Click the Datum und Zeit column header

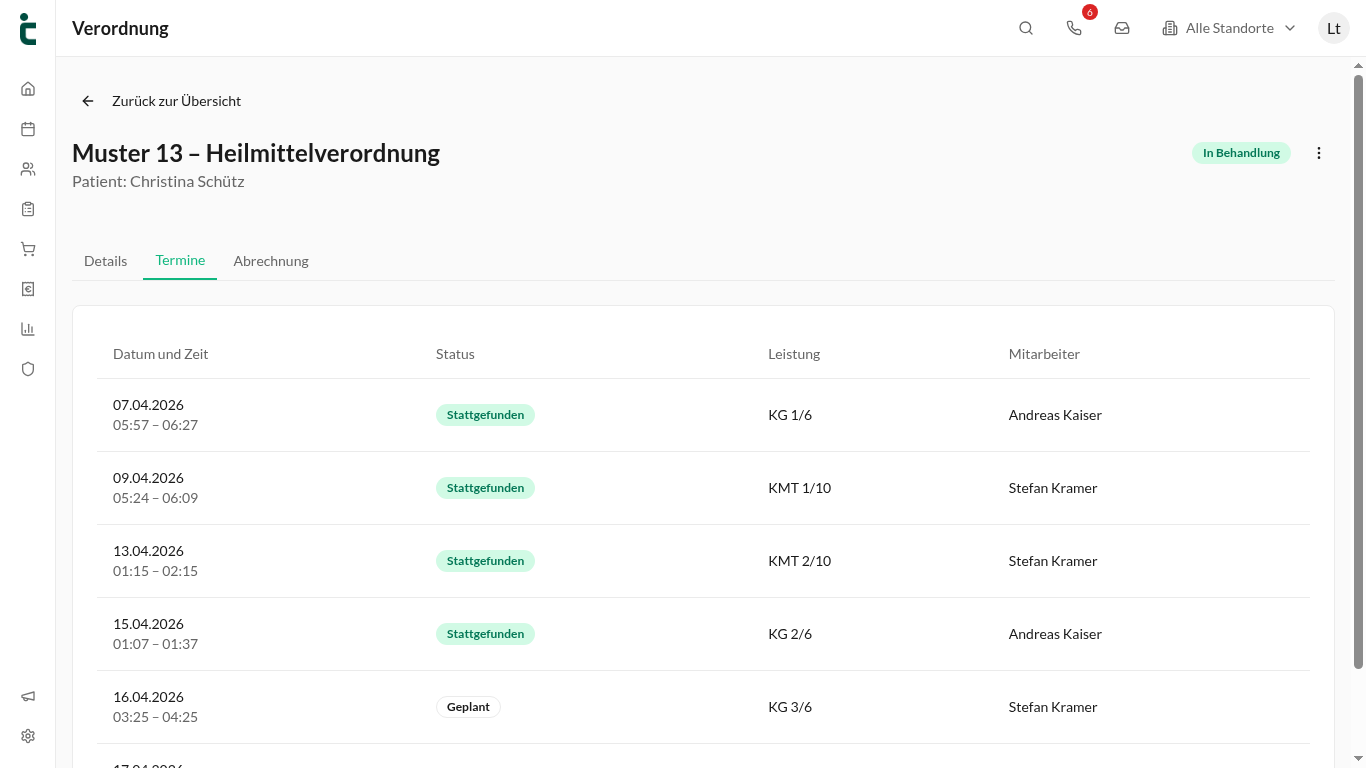click(160, 354)
